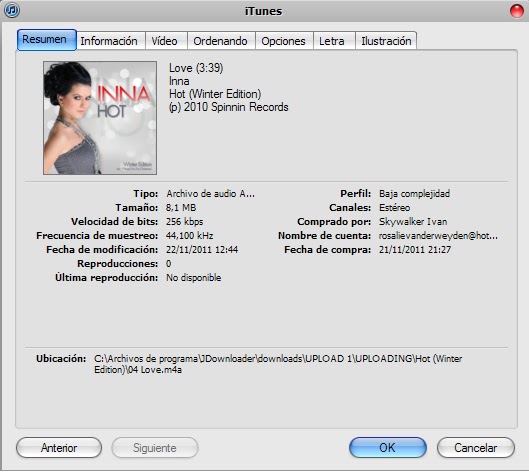Image resolution: width=529 pixels, height=473 pixels.
Task: Click the Tamaño value "8,1 MB"
Action: [181, 207]
